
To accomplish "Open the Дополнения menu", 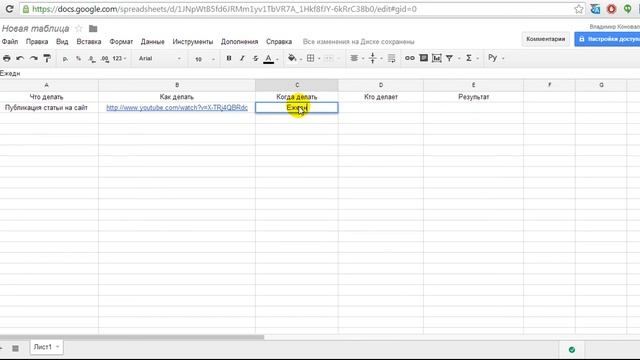I will (x=239, y=42).
